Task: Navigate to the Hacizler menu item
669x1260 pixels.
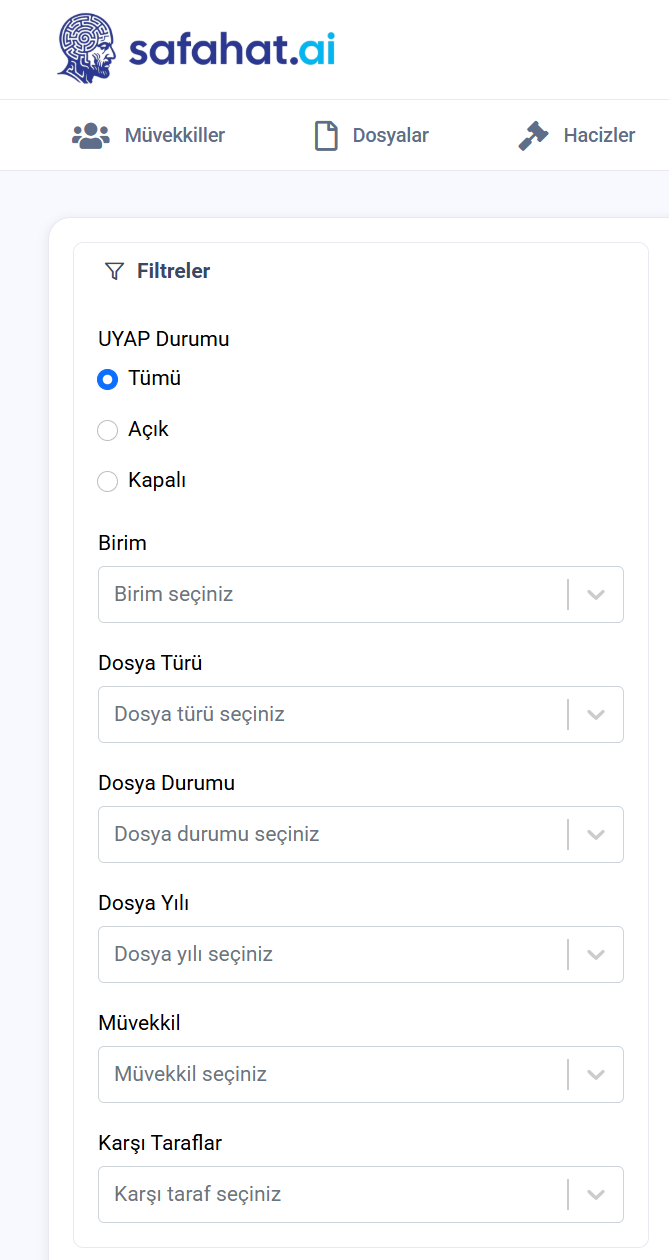Action: [599, 136]
